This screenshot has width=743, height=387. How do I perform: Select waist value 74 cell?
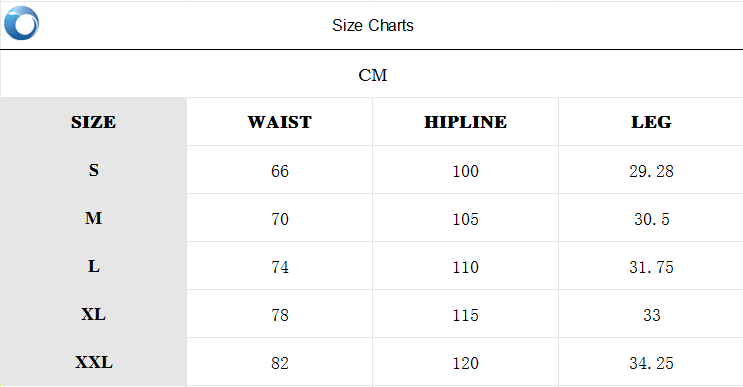click(x=280, y=267)
